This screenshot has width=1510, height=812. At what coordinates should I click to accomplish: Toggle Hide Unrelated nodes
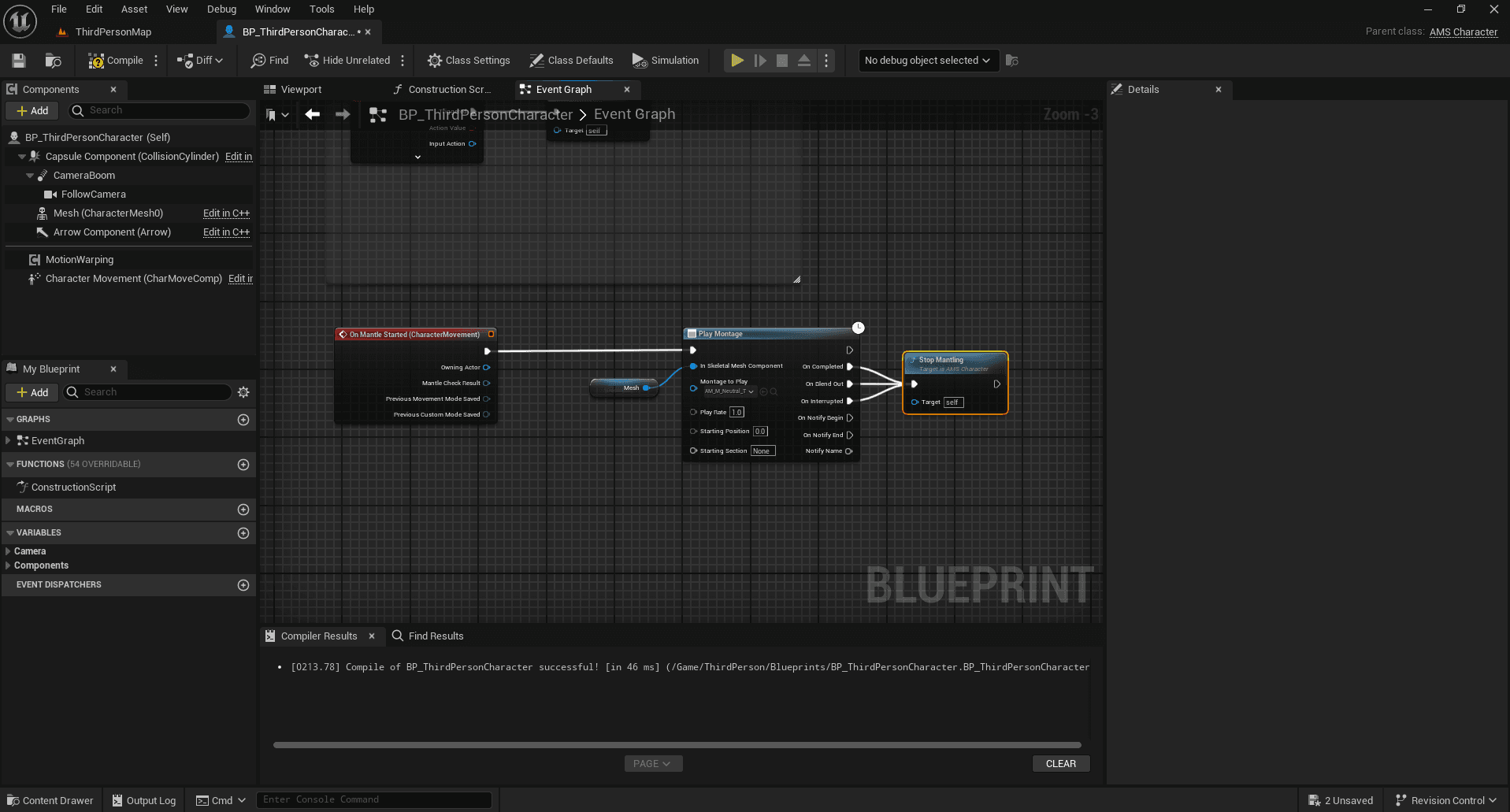click(x=347, y=61)
